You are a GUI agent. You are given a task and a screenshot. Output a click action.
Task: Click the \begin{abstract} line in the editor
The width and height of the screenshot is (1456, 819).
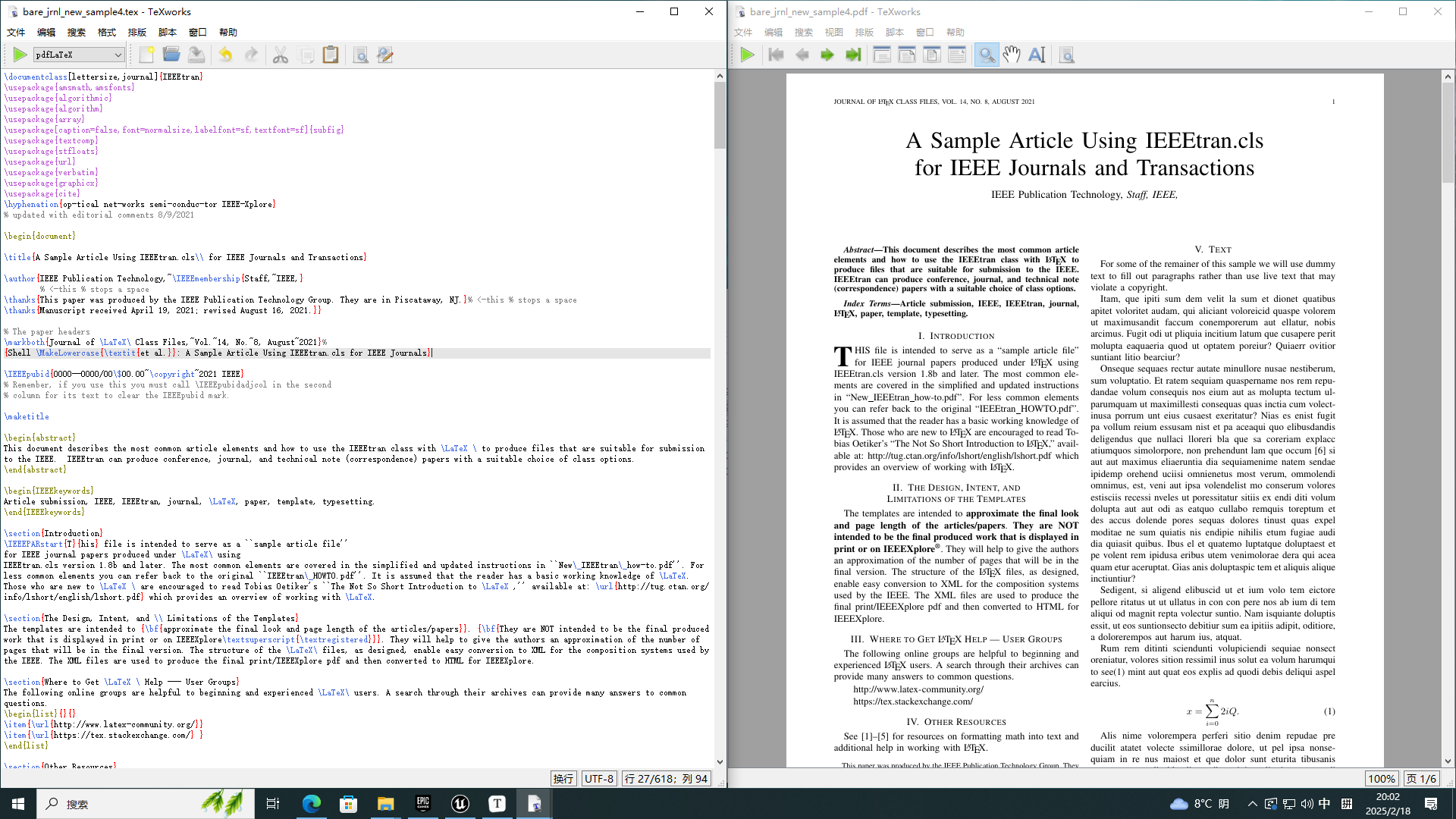(39, 438)
